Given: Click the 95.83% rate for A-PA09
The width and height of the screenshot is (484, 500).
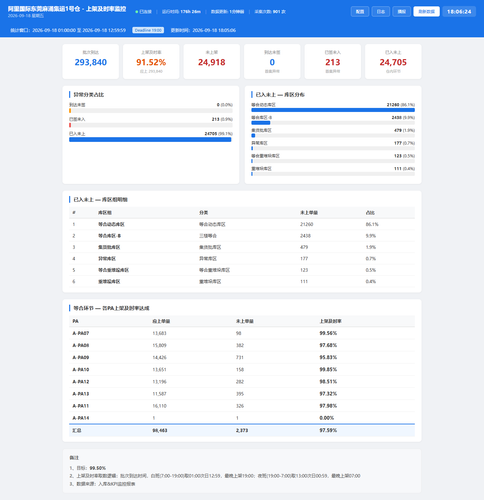Looking at the screenshot, I should pos(328,357).
